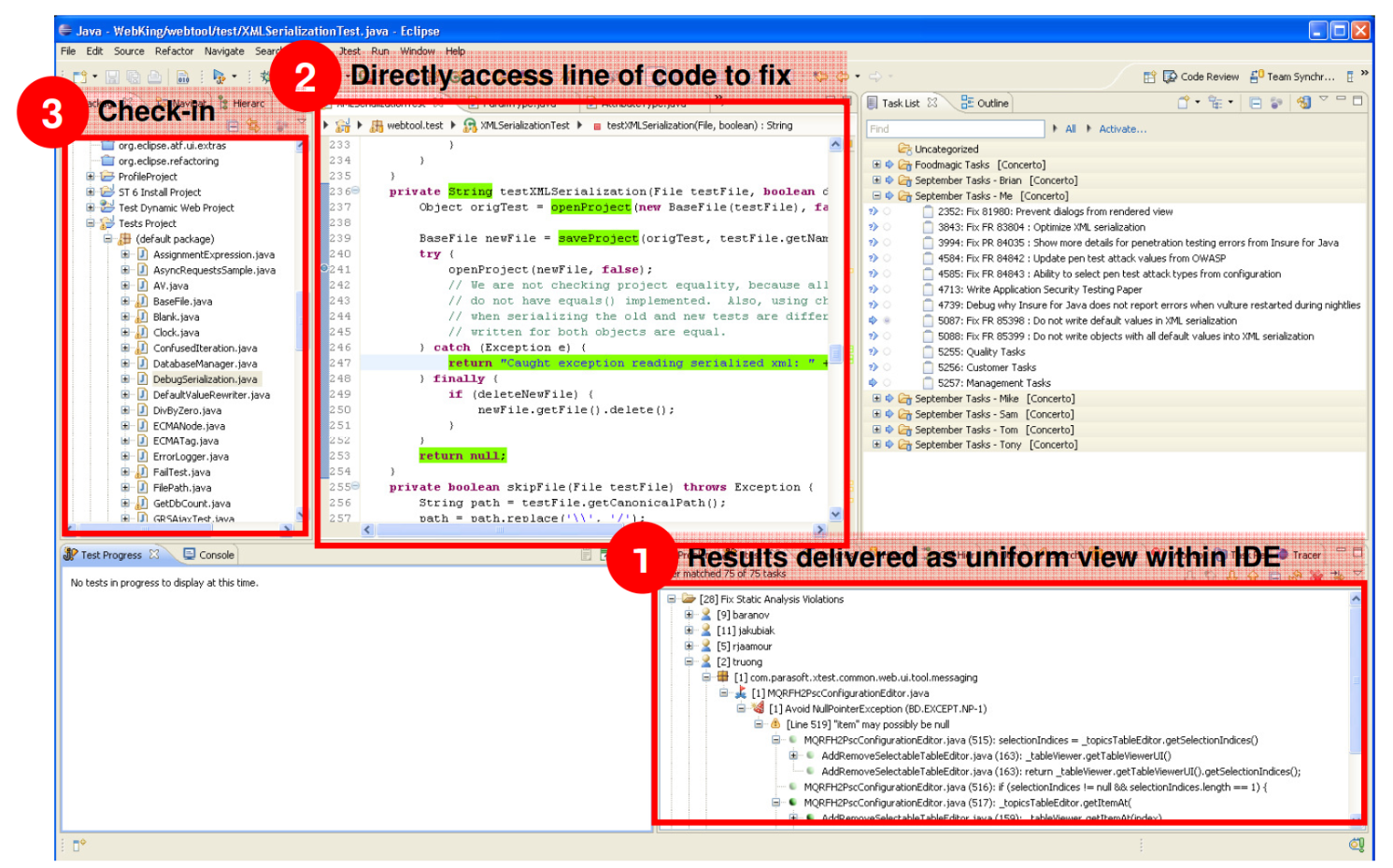Click the Console view icon
The height and width of the screenshot is (868, 1393).
pos(190,554)
